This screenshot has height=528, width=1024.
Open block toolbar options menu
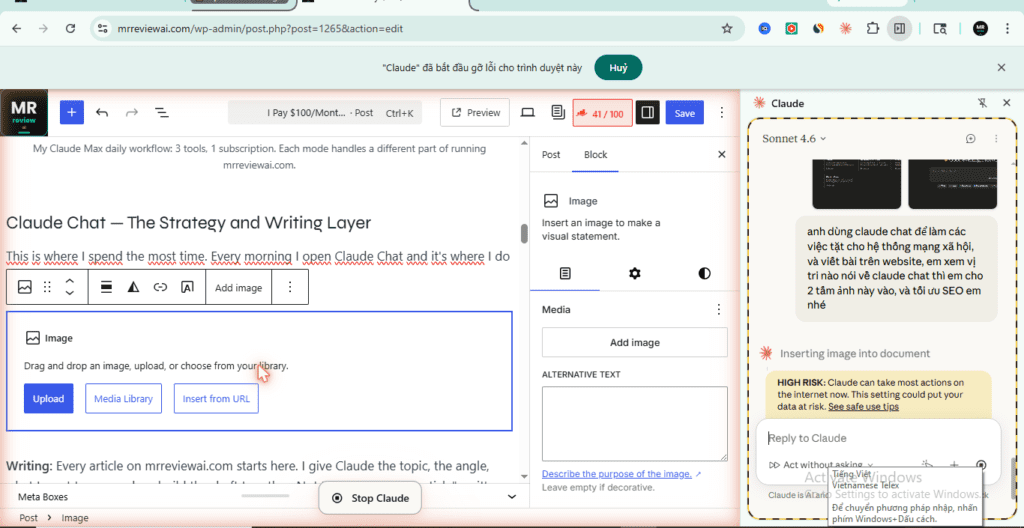[291, 287]
